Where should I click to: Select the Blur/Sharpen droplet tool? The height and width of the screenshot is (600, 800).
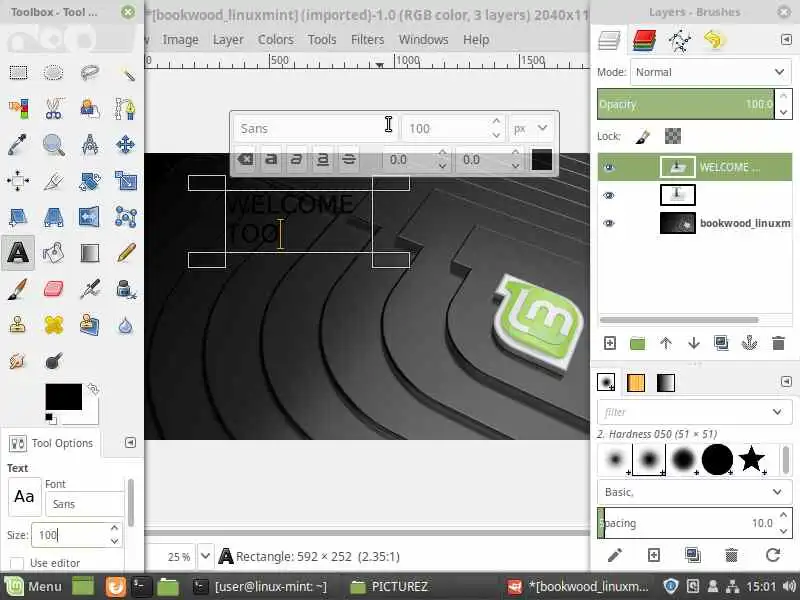126,325
